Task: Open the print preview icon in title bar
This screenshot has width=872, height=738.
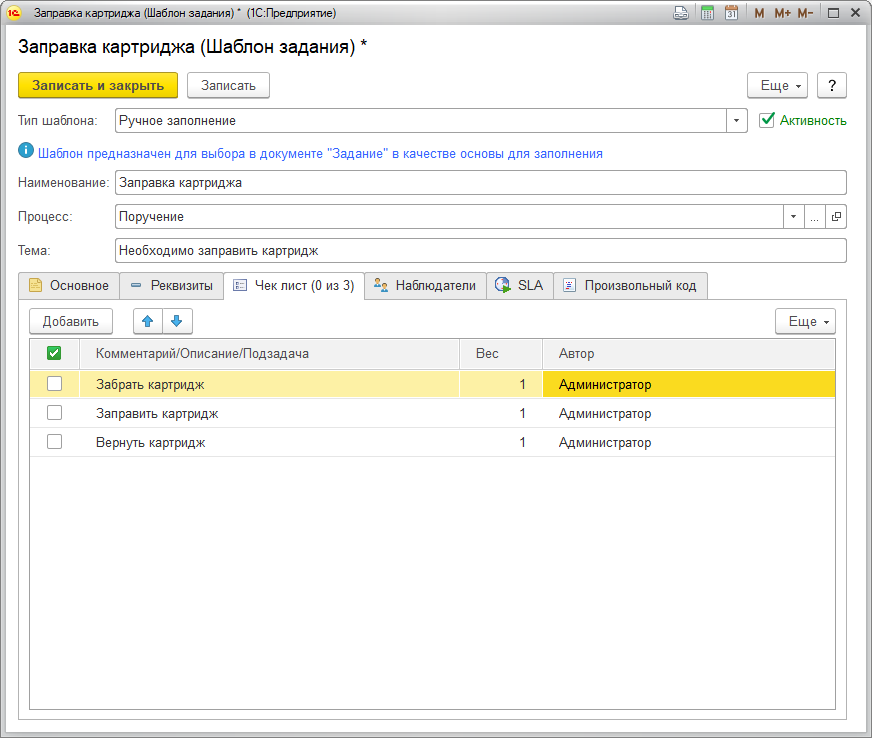Action: click(681, 13)
